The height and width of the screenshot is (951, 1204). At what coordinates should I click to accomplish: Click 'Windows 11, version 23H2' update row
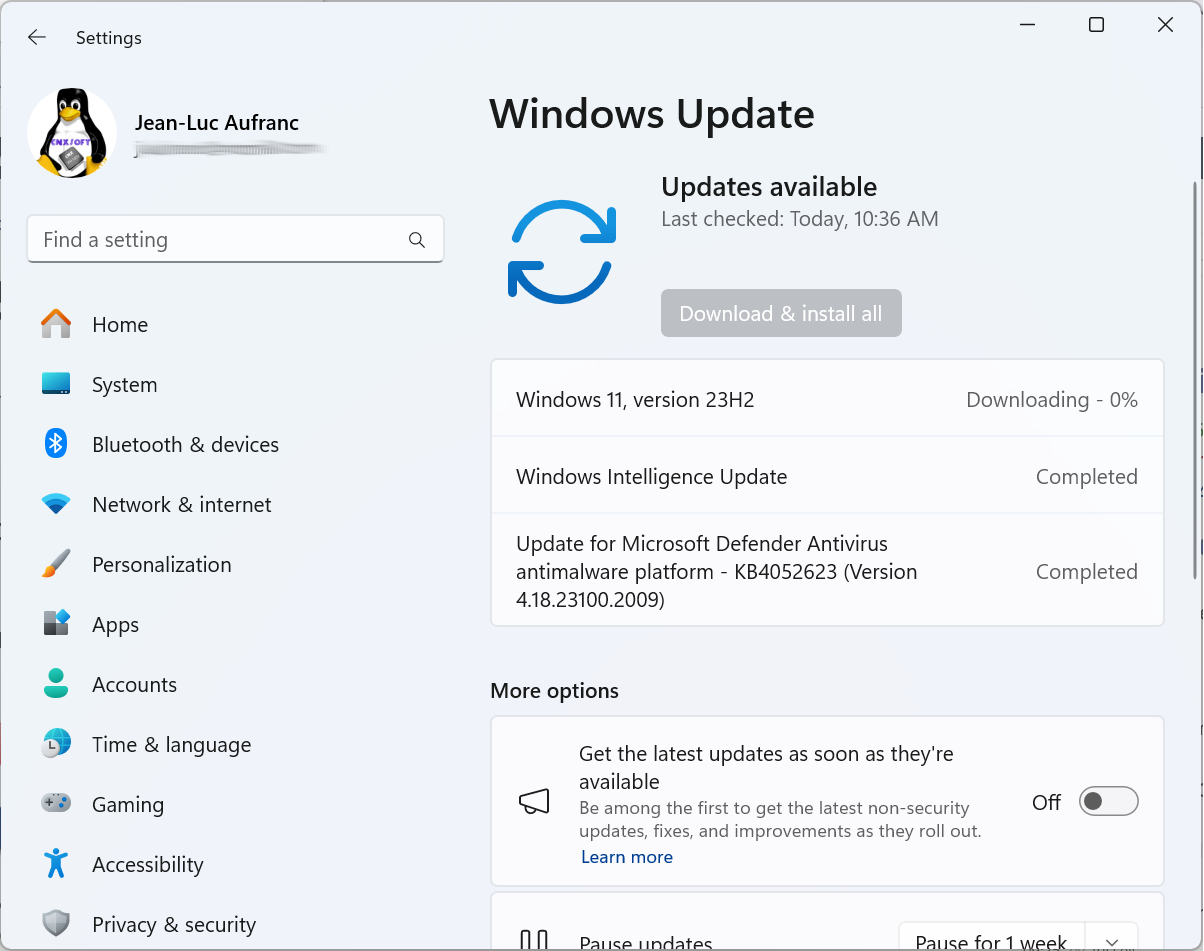click(827, 400)
